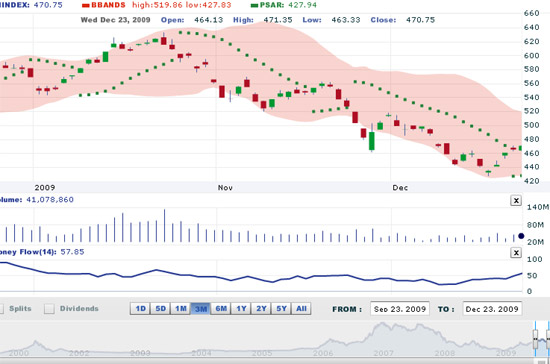Select the 3M time range
The height and width of the screenshot is (364, 550).
(201, 309)
